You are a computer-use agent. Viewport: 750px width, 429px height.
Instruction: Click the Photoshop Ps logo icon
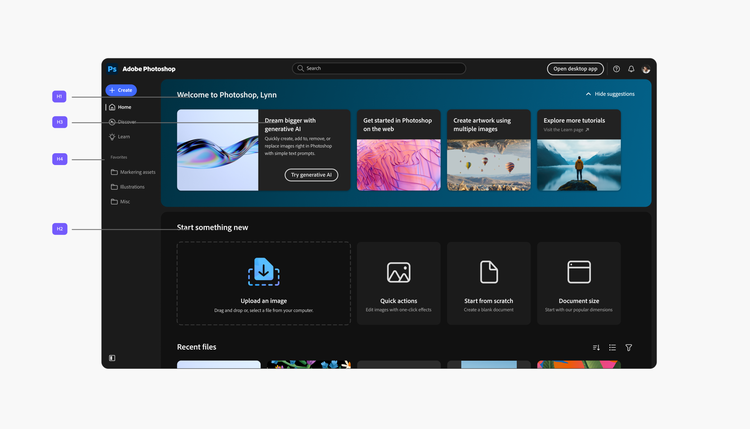[x=112, y=69]
